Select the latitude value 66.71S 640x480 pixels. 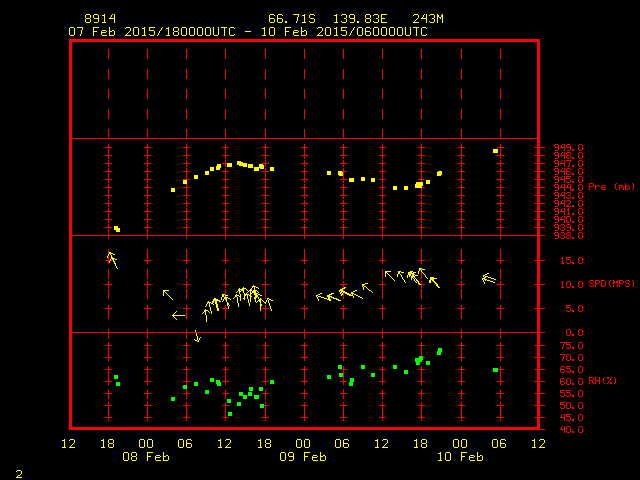292,19
